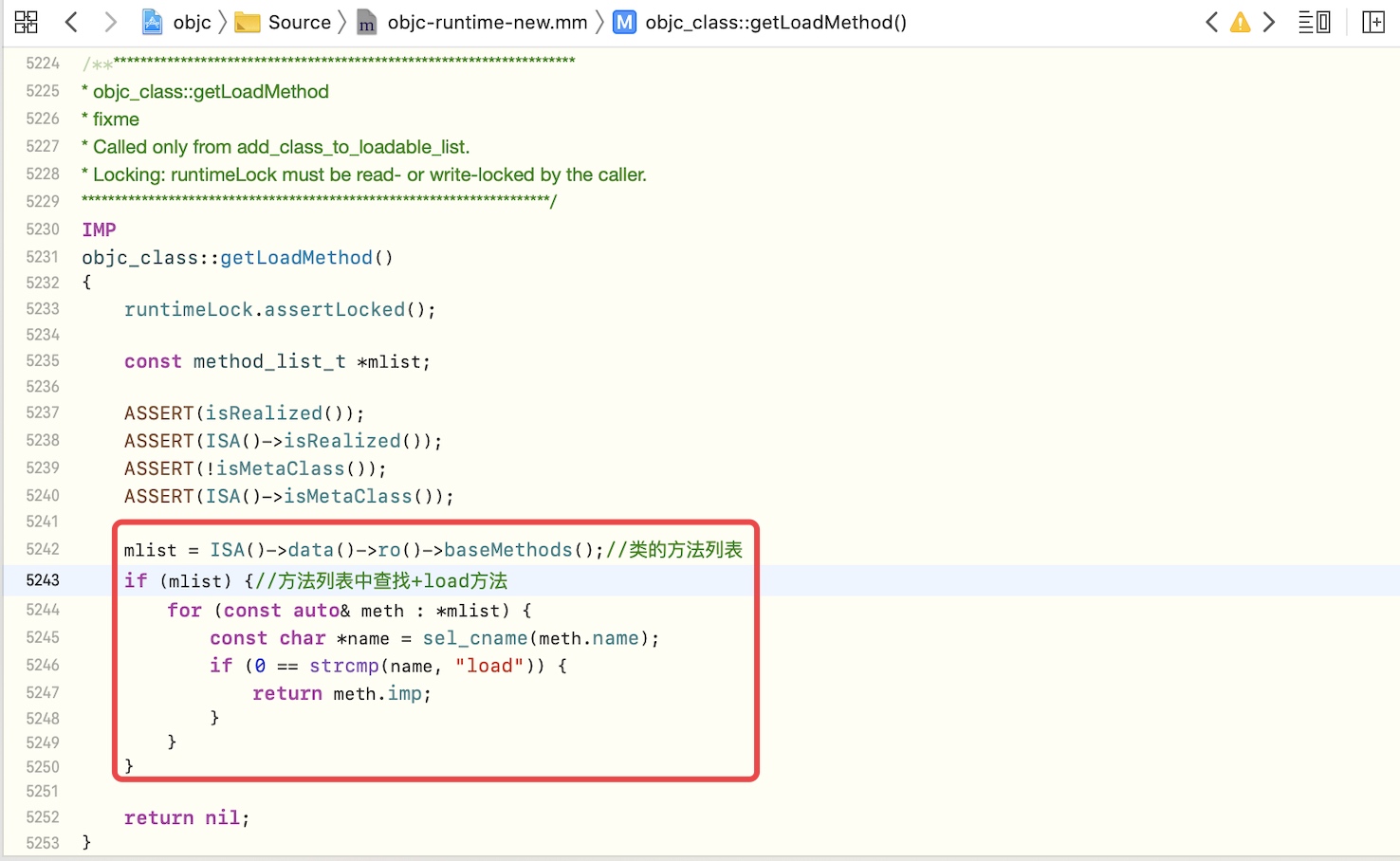The width and height of the screenshot is (1400, 861).
Task: Click return meth.imp statement
Action: point(341,694)
